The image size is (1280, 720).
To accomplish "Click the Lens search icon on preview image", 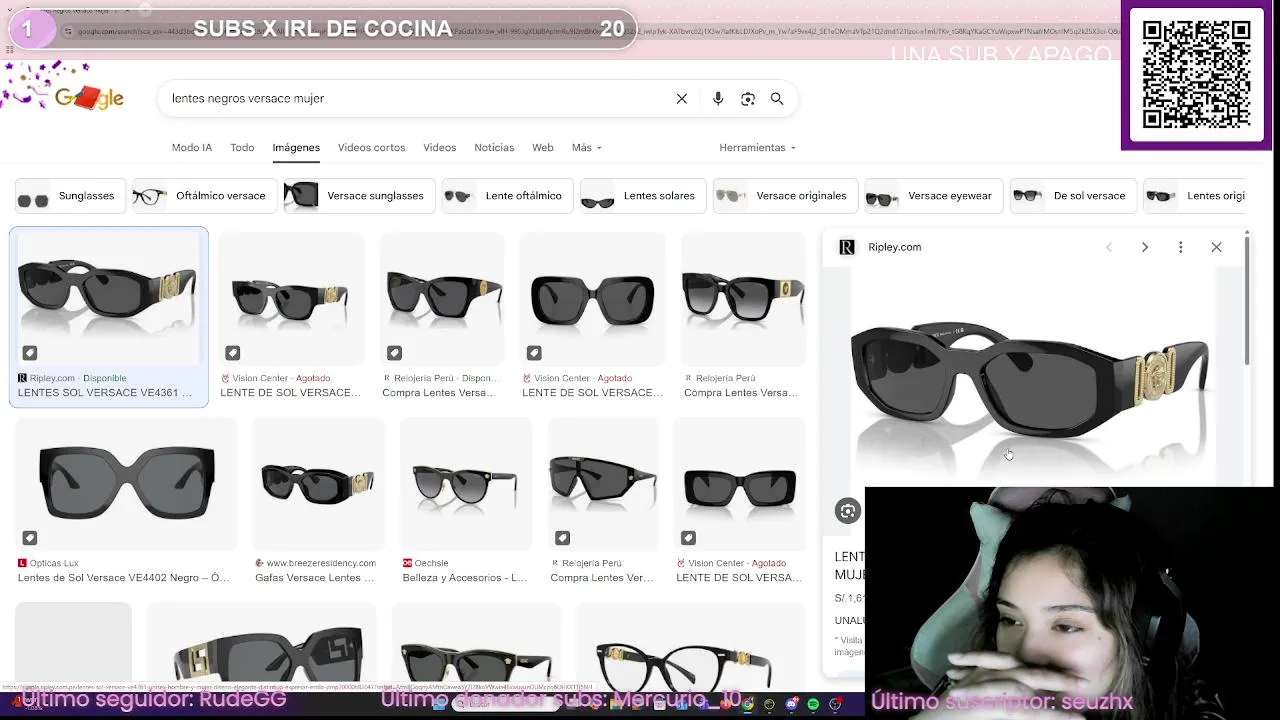I will [848, 511].
